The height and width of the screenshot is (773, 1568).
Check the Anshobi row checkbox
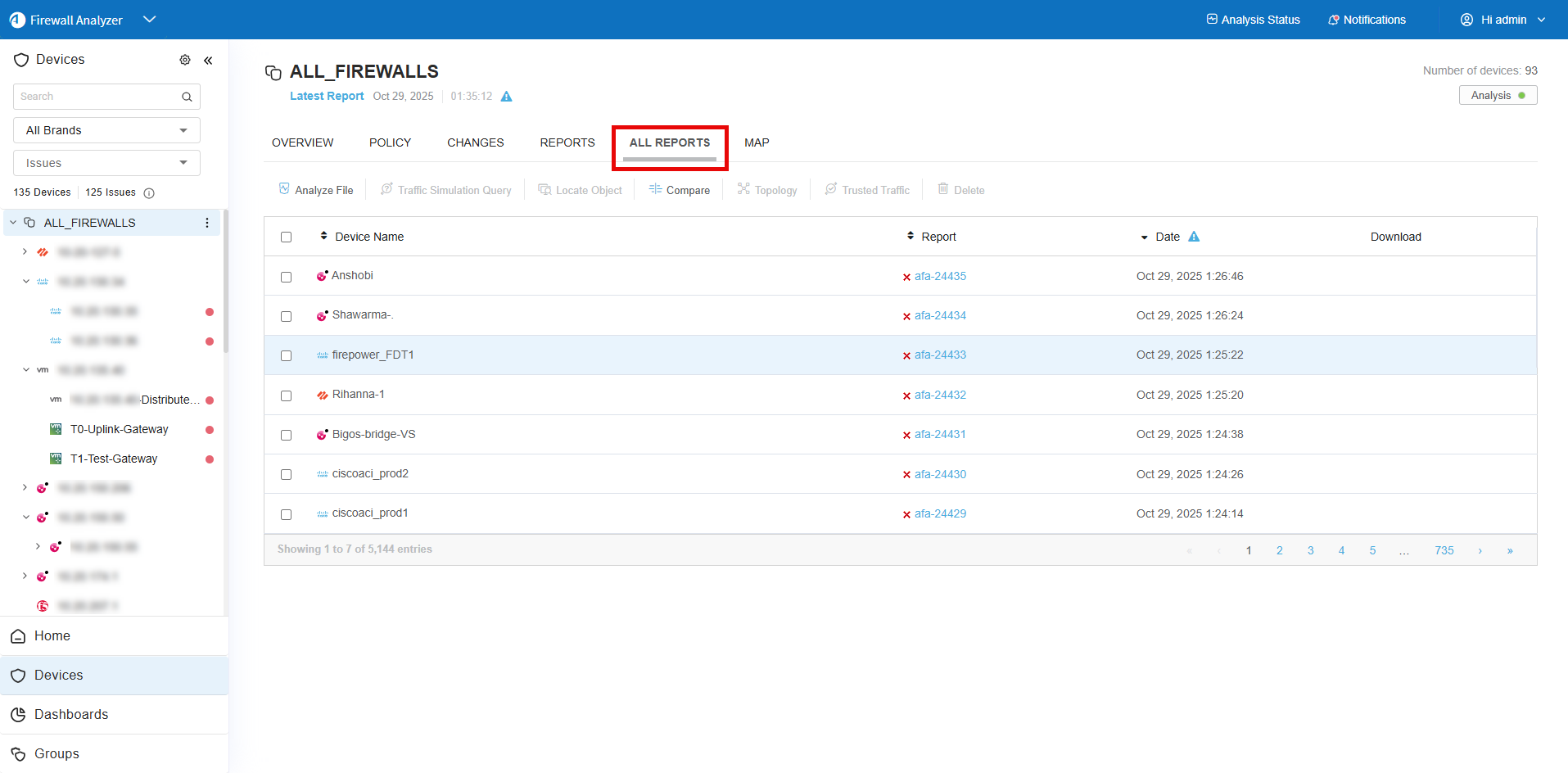(x=286, y=277)
